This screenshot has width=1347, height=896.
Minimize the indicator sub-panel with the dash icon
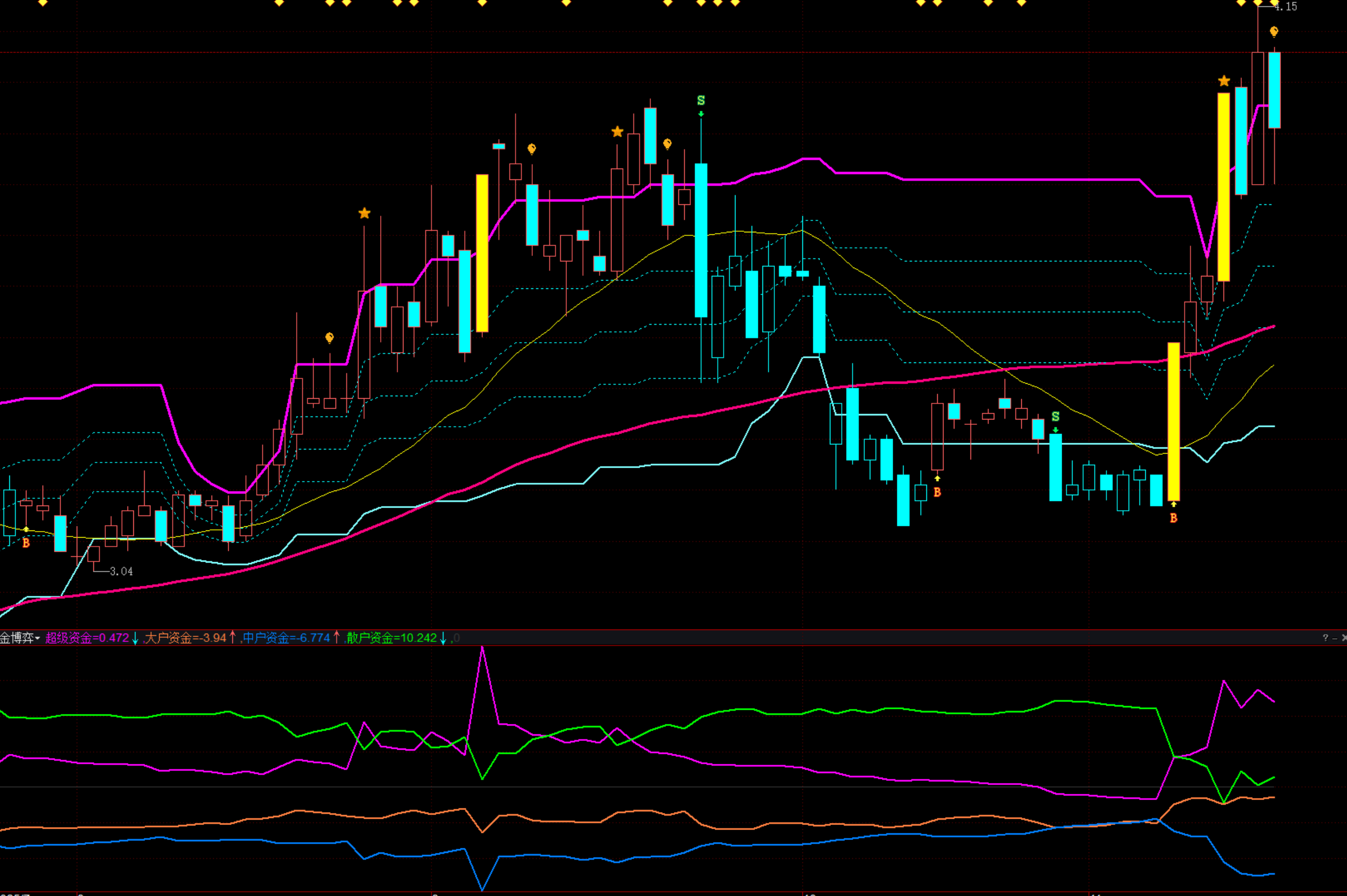click(x=1335, y=638)
